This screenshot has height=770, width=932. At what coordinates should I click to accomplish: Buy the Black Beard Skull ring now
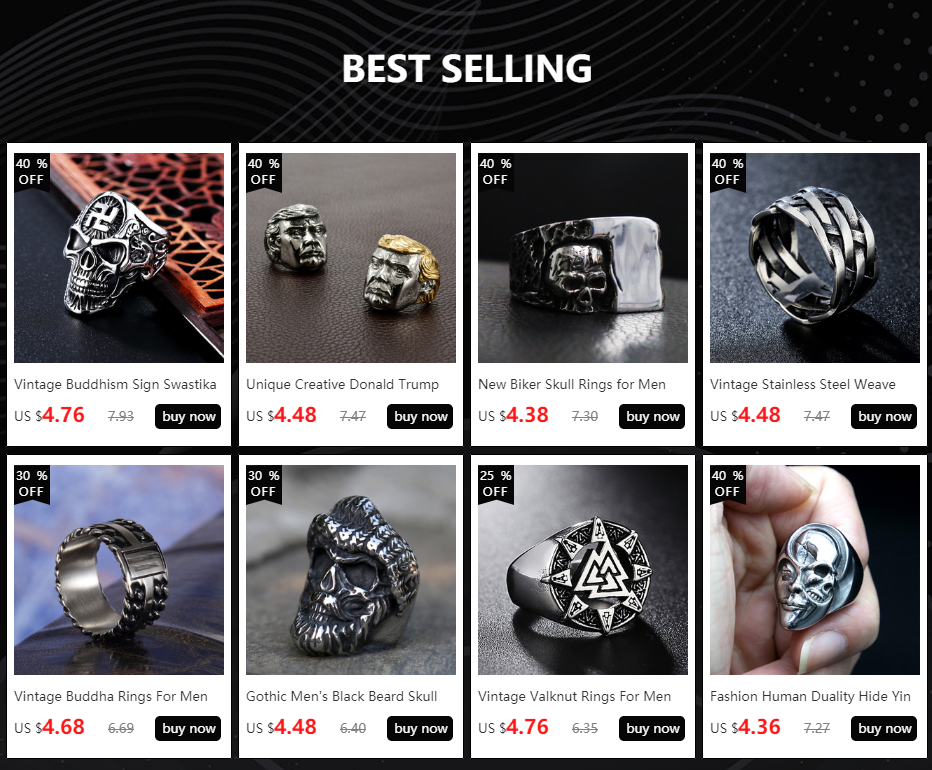[x=420, y=728]
